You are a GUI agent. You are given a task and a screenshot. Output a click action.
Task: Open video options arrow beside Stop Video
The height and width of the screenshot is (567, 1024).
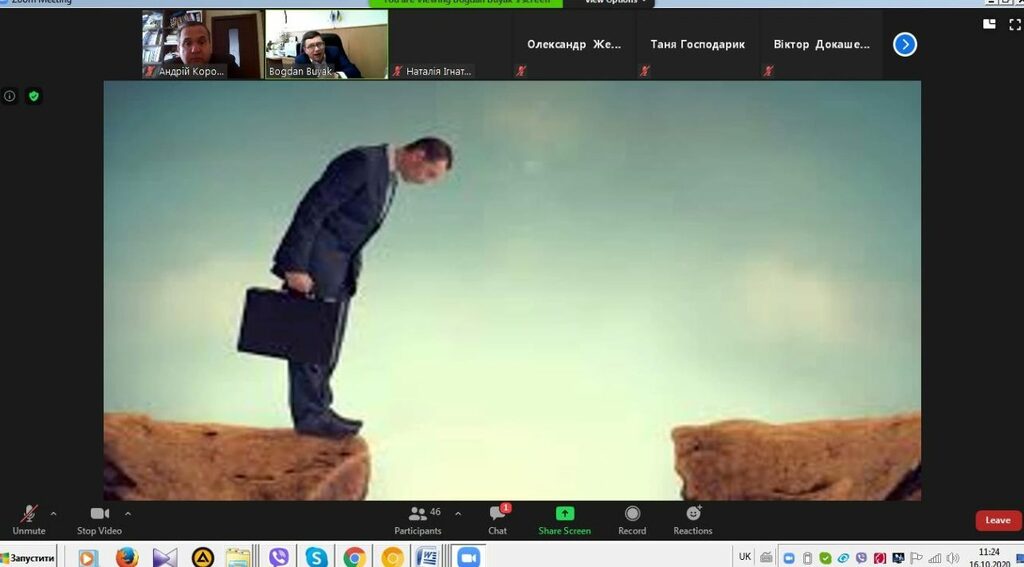[x=128, y=514]
